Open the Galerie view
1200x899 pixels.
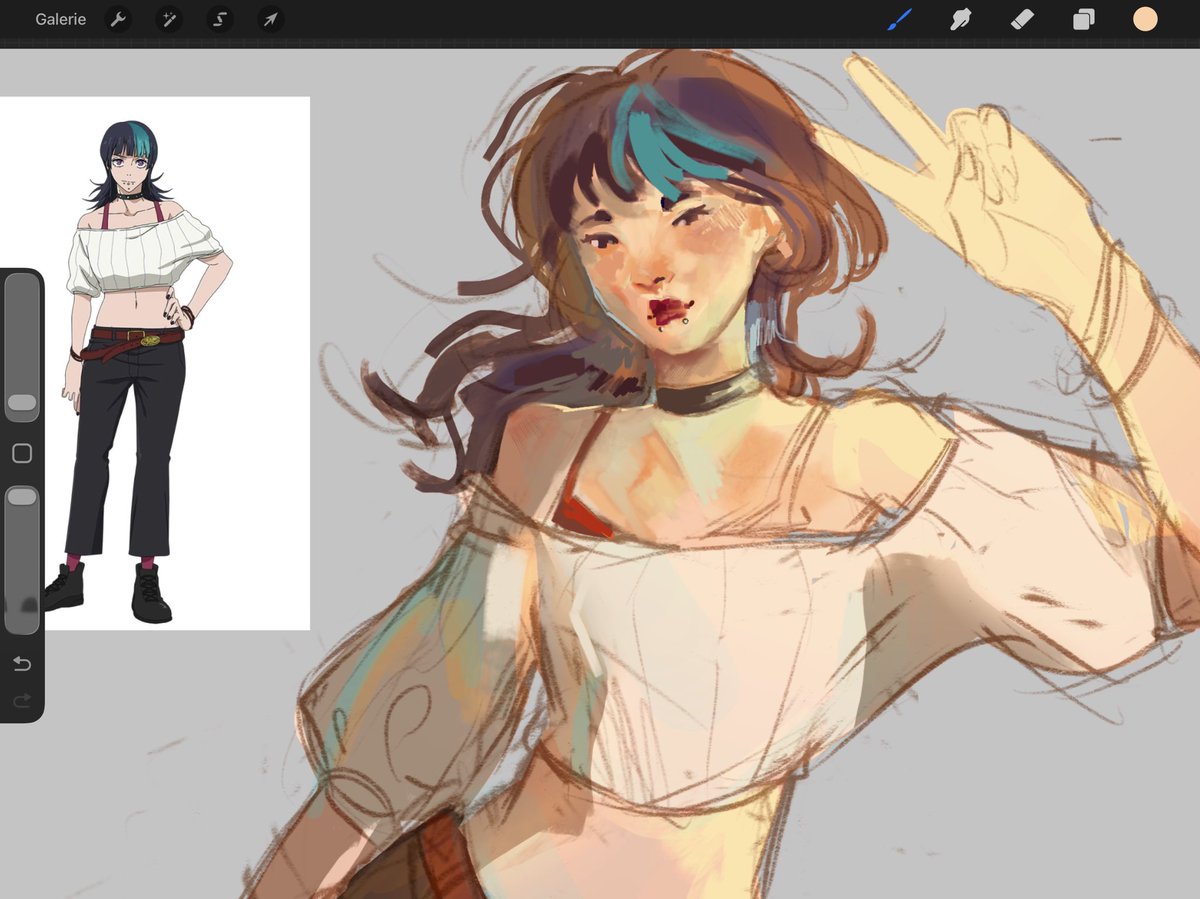(61, 19)
